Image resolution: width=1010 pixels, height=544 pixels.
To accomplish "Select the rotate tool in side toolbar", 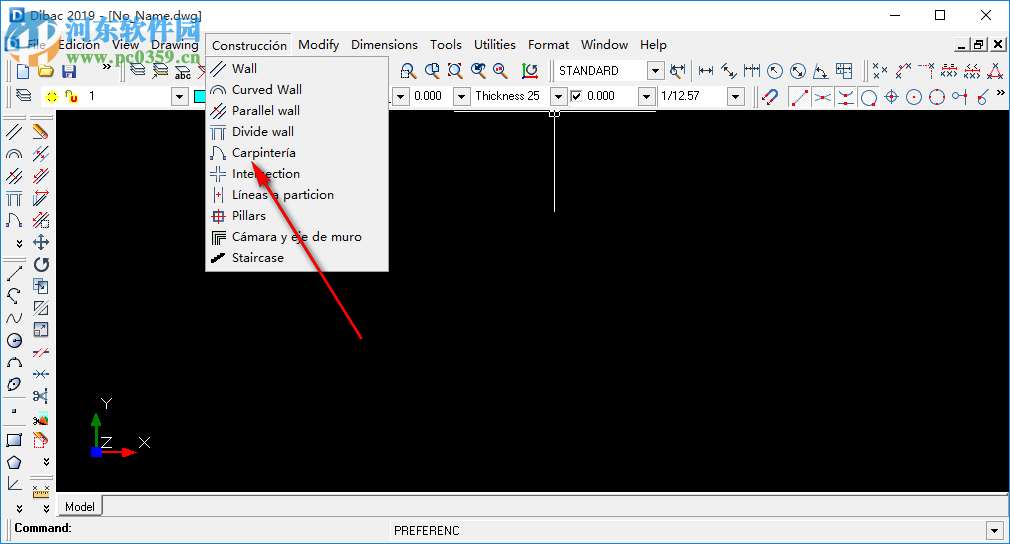I will (41, 264).
